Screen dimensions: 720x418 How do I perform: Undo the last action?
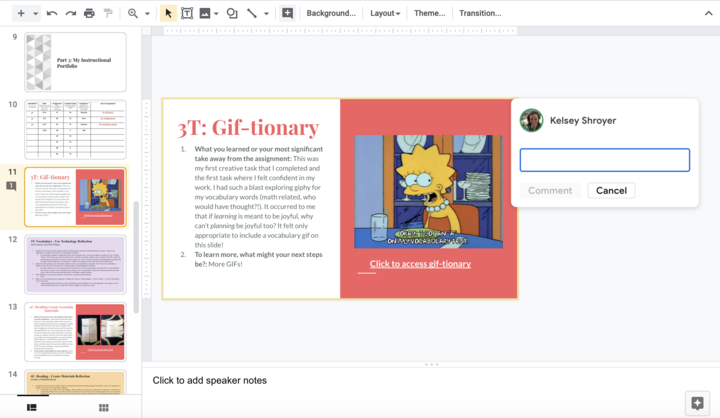pos(52,13)
